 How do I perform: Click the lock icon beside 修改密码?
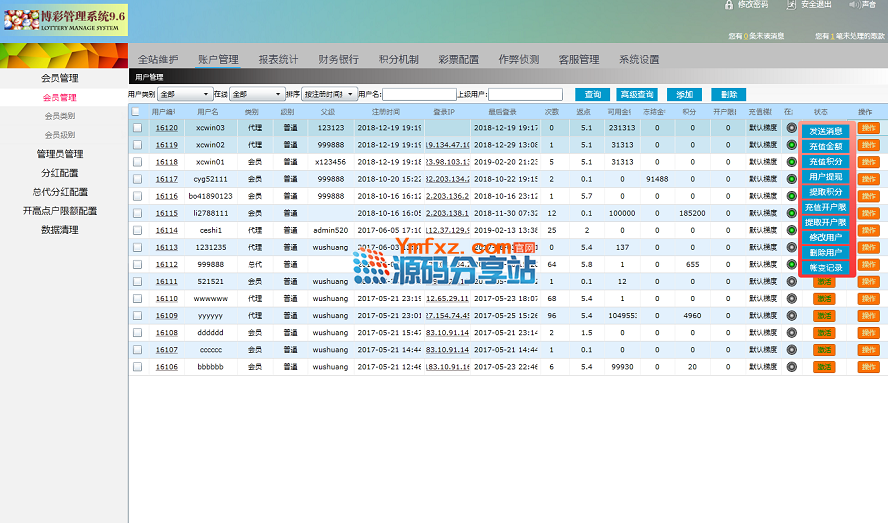tap(730, 5)
